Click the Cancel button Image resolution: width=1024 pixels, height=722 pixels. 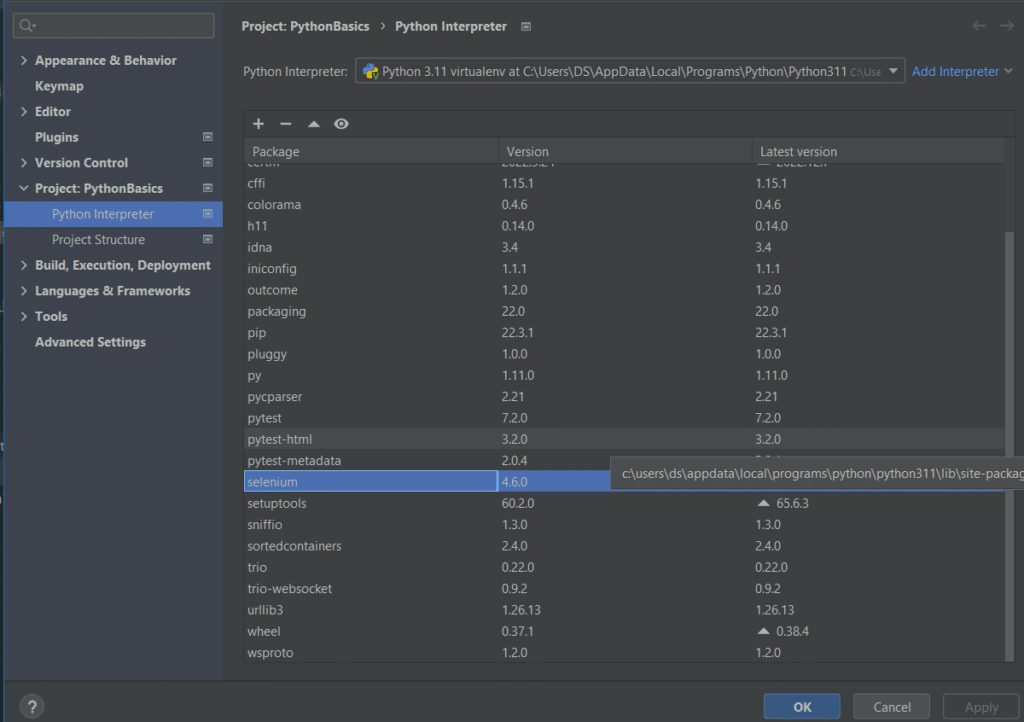point(892,707)
